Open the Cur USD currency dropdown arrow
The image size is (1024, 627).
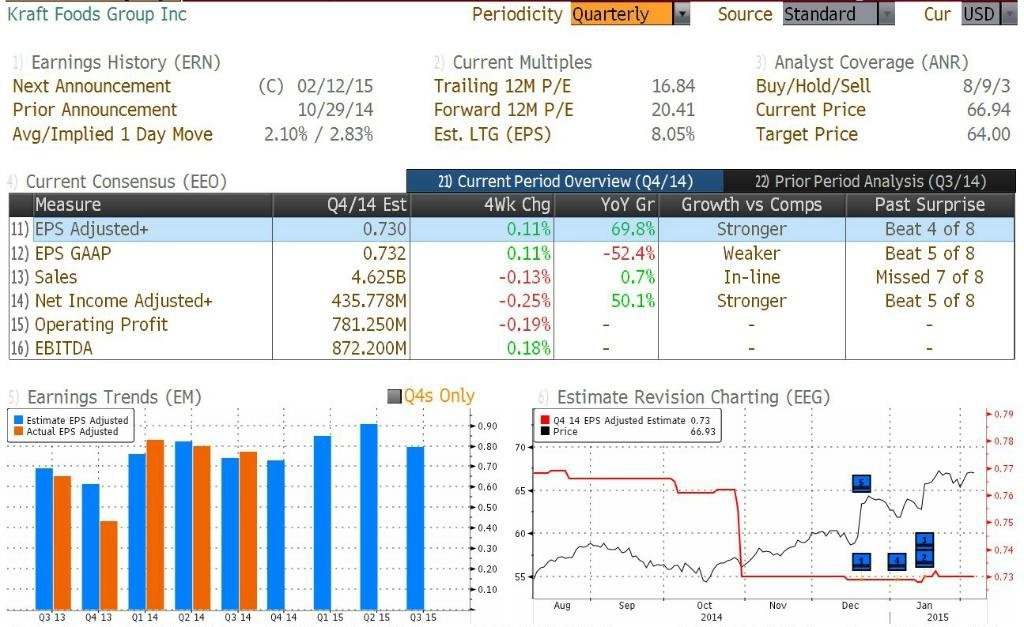1008,14
